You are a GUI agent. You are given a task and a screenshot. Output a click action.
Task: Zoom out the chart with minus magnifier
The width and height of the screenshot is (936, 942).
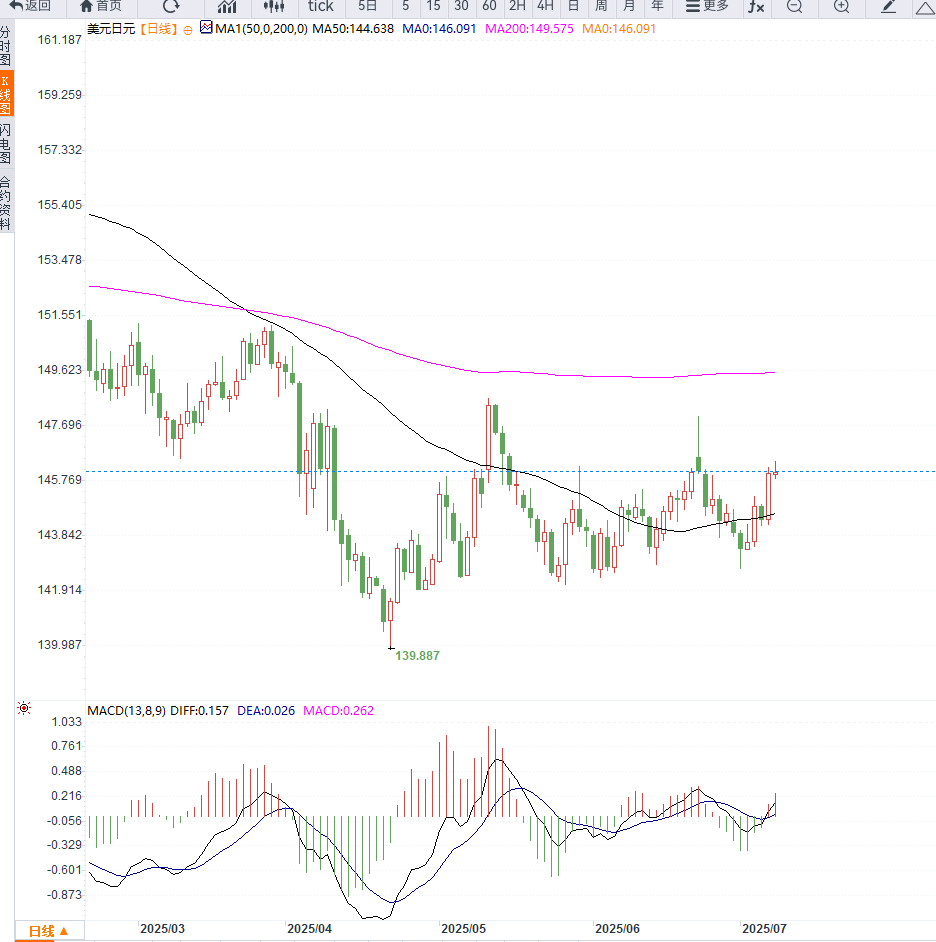794,7
